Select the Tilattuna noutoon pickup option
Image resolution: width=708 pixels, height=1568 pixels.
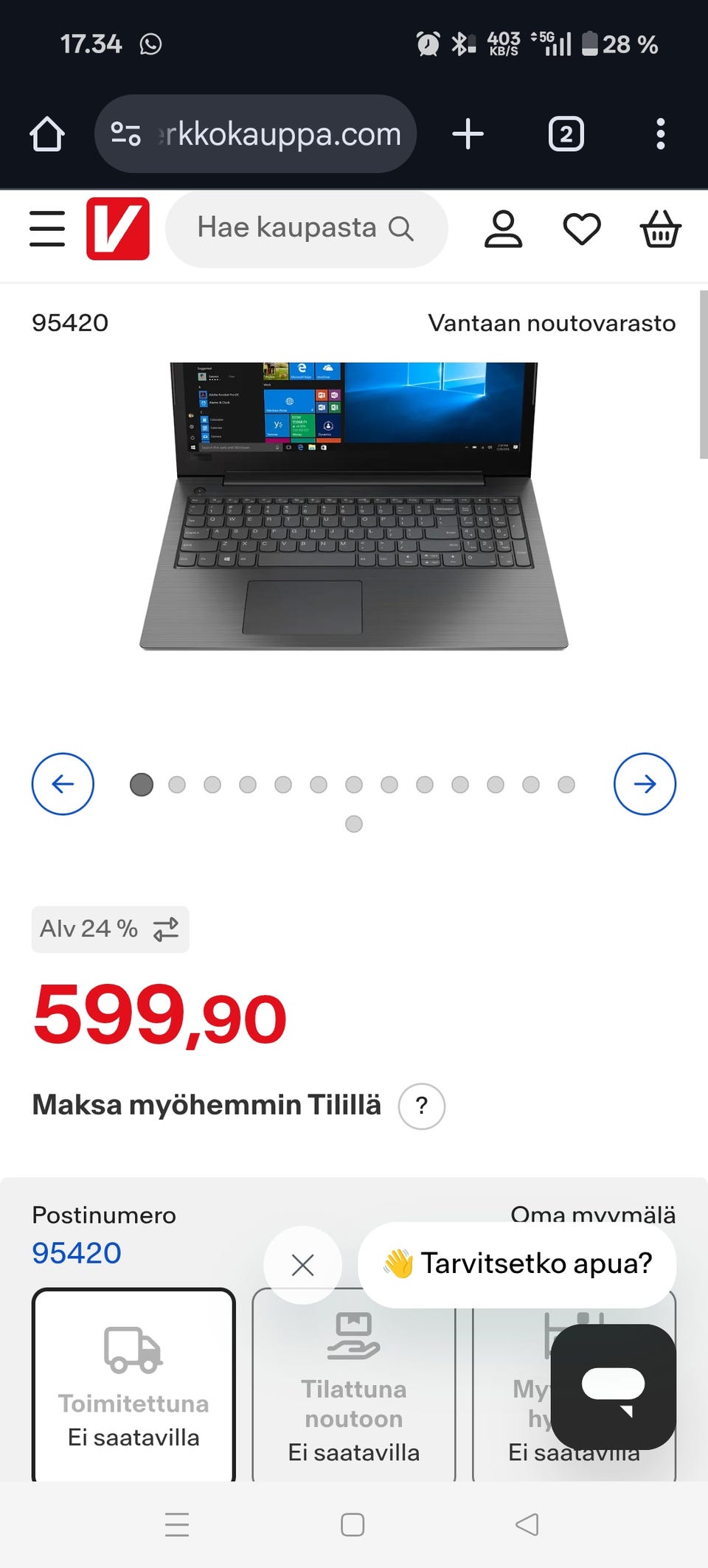coord(354,1385)
